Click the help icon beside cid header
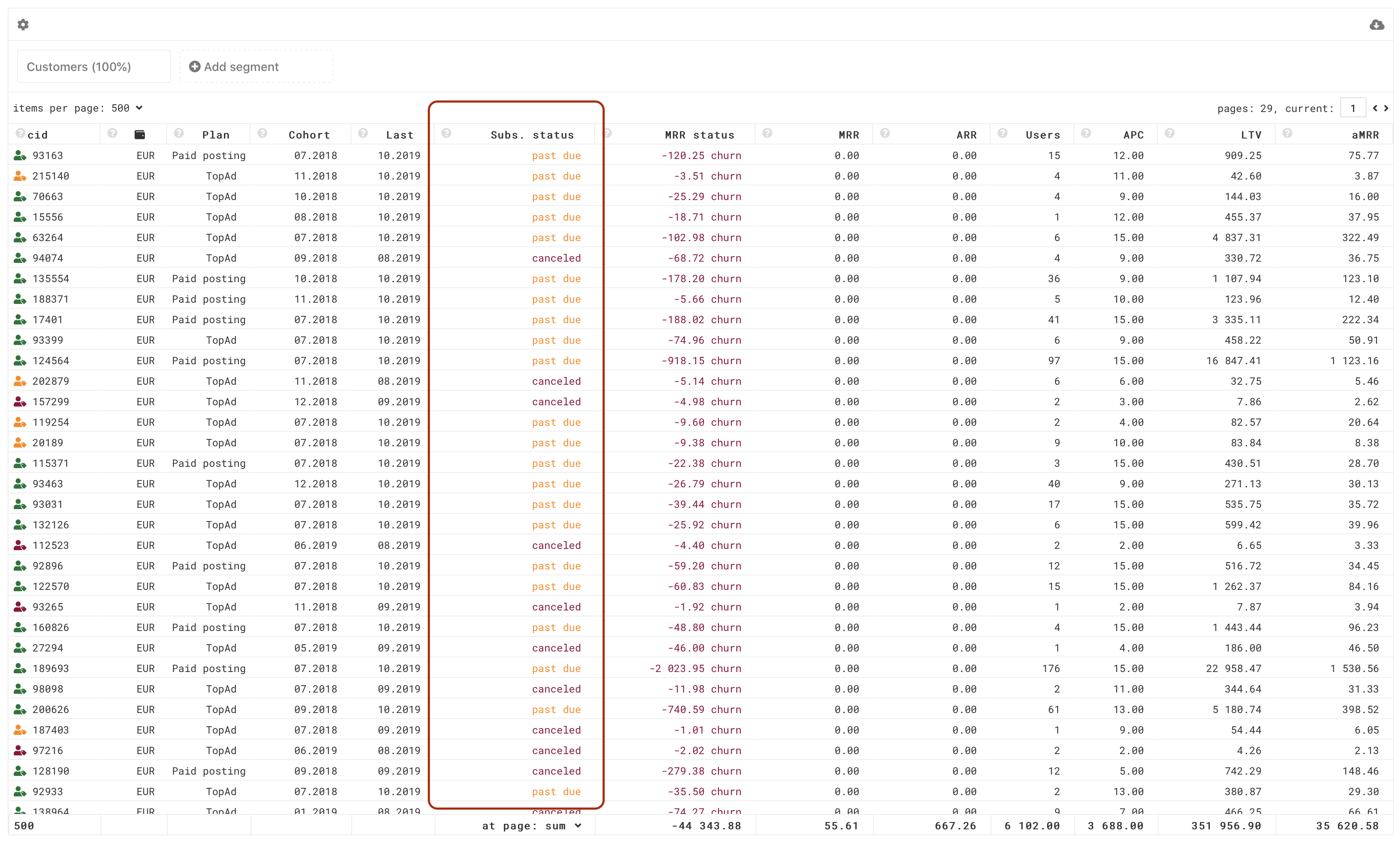This screenshot has width=1400, height=843. [21, 133]
